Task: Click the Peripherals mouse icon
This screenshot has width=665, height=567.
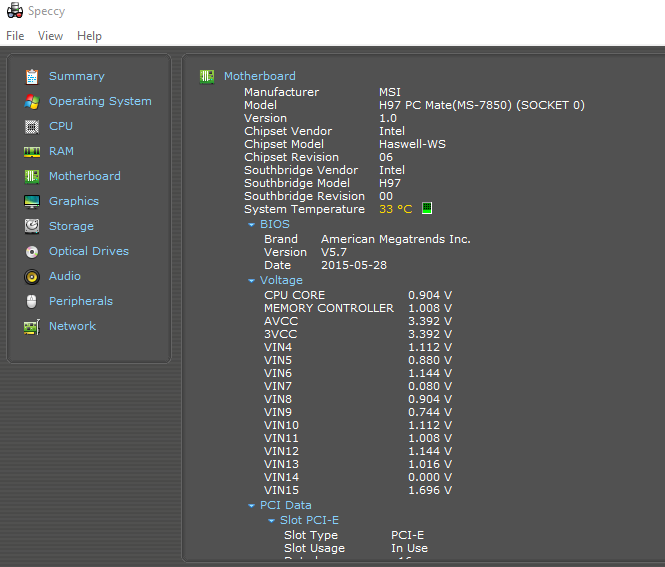Action: pyautogui.click(x=31, y=301)
